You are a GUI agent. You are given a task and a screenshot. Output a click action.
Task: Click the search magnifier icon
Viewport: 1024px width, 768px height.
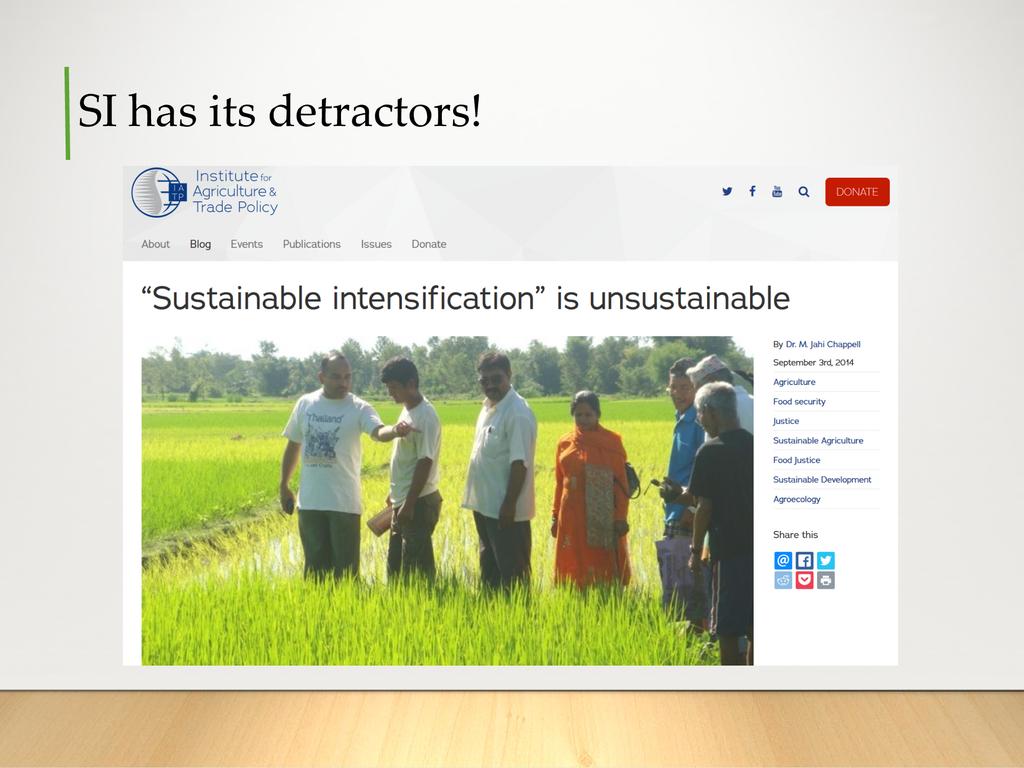(803, 192)
